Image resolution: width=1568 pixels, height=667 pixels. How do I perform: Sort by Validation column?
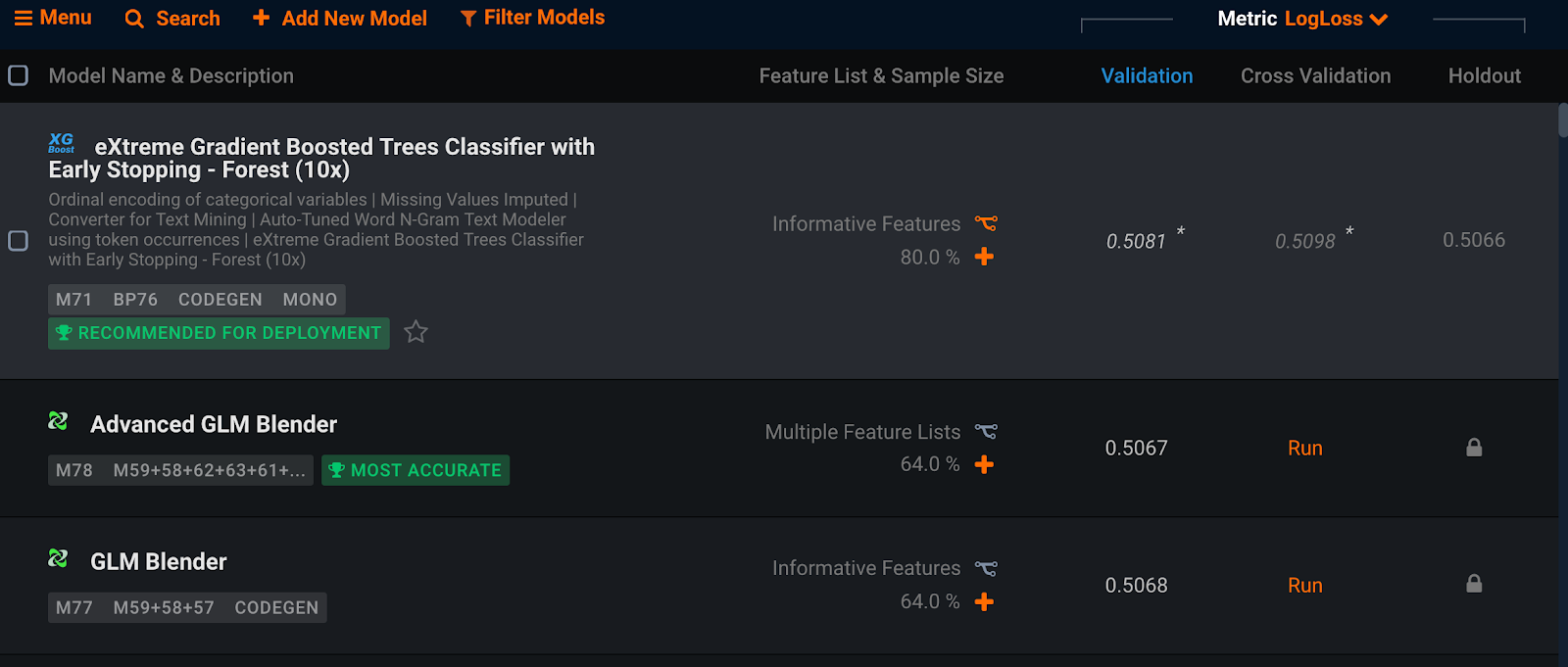click(x=1147, y=75)
